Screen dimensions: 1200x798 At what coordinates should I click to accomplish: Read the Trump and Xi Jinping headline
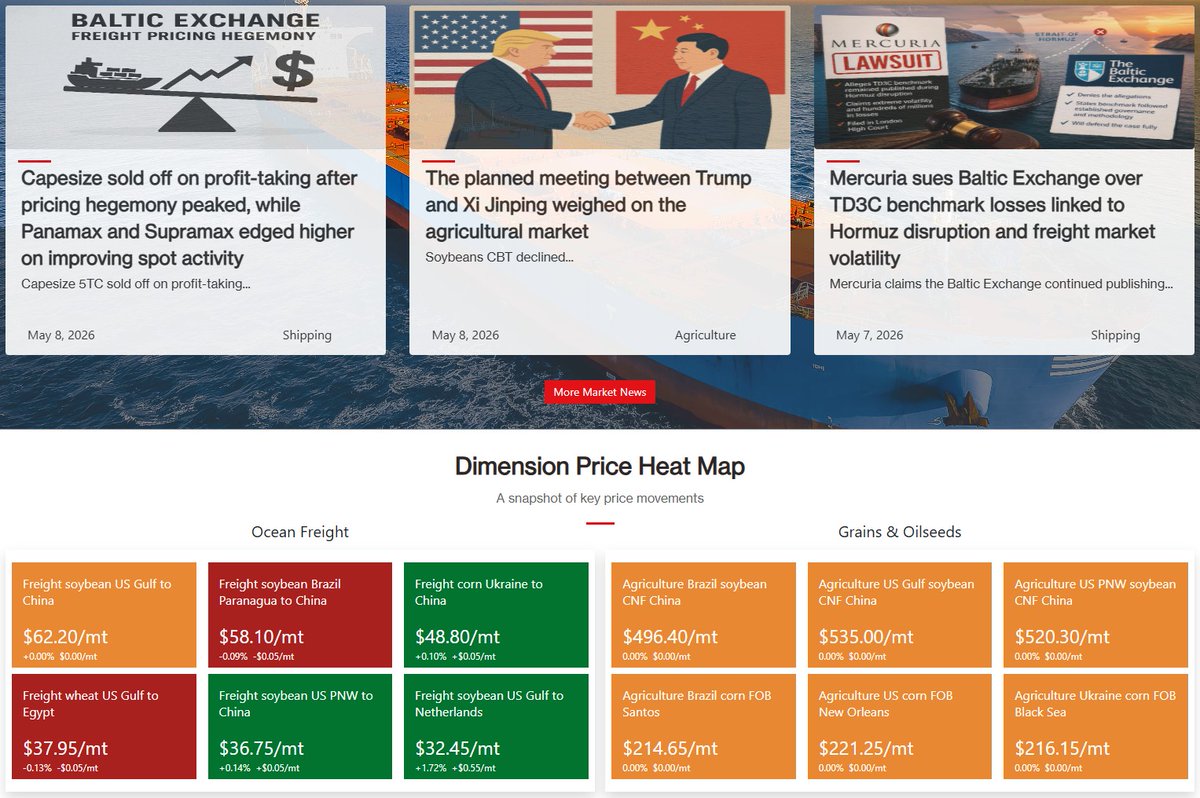[x=588, y=205]
